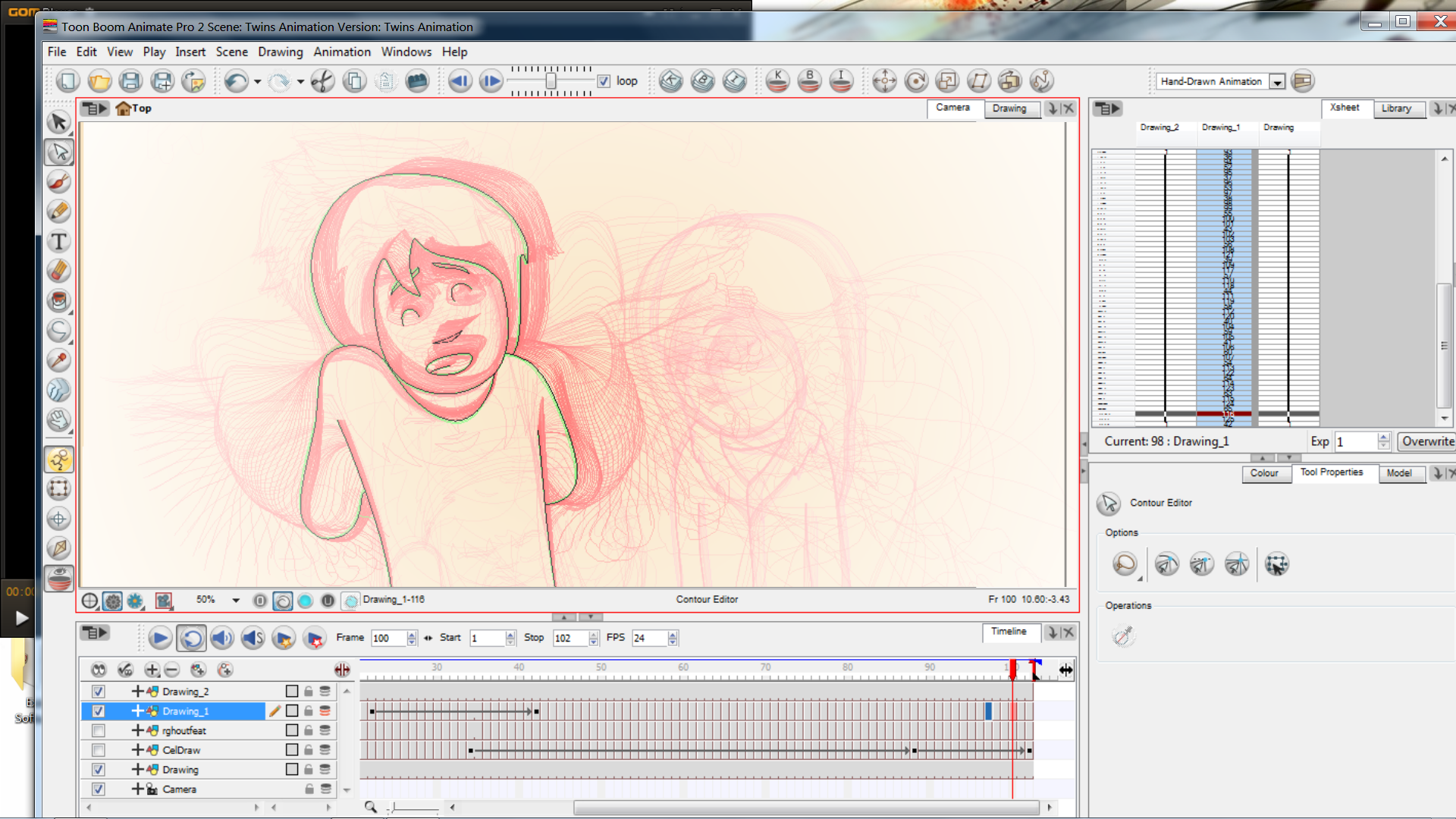Click the Open folder icon
Image resolution: width=1456 pixels, height=819 pixels.
pos(99,81)
